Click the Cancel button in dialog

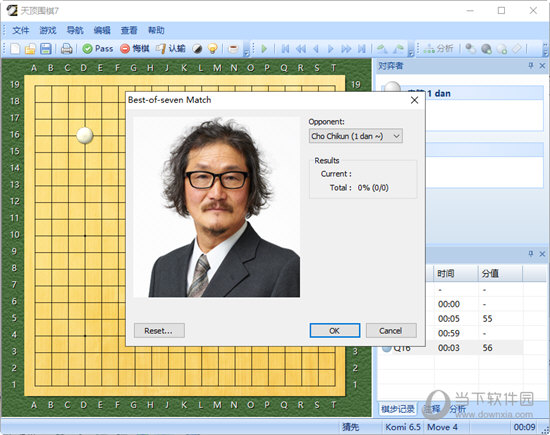pos(391,330)
